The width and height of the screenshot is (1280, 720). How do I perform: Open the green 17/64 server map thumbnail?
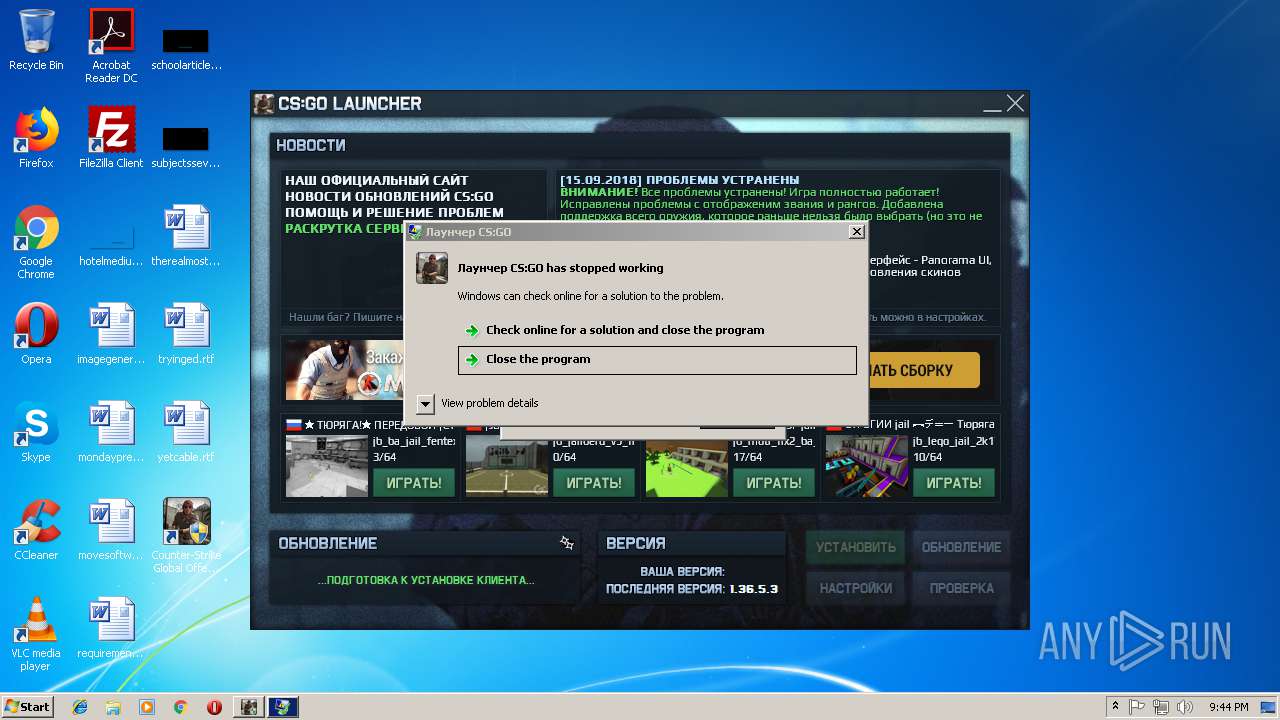(x=687, y=468)
